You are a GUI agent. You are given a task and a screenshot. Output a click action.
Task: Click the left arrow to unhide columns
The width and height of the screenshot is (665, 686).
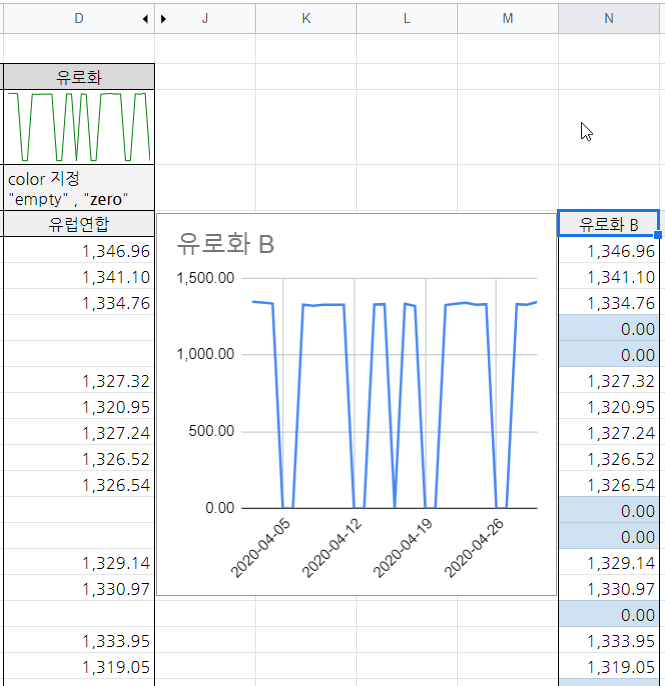pyautogui.click(x=145, y=18)
